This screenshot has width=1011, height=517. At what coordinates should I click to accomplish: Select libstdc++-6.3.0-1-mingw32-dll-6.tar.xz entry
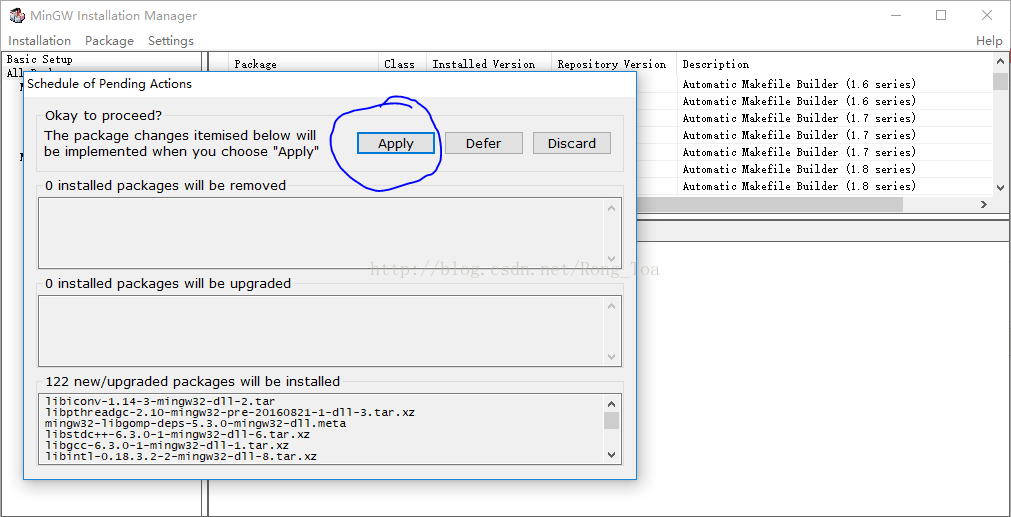[177, 434]
